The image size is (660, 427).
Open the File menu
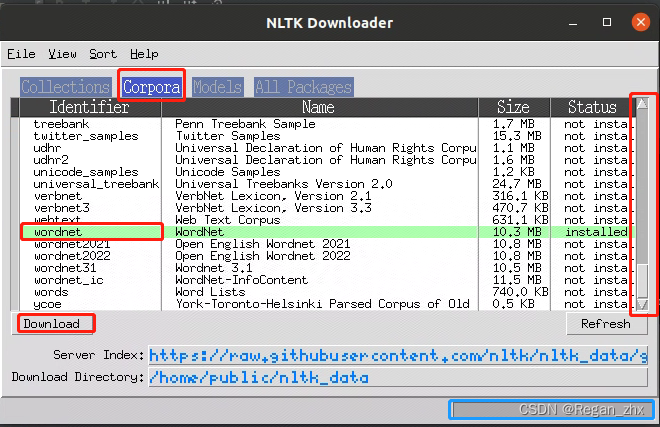click(21, 54)
